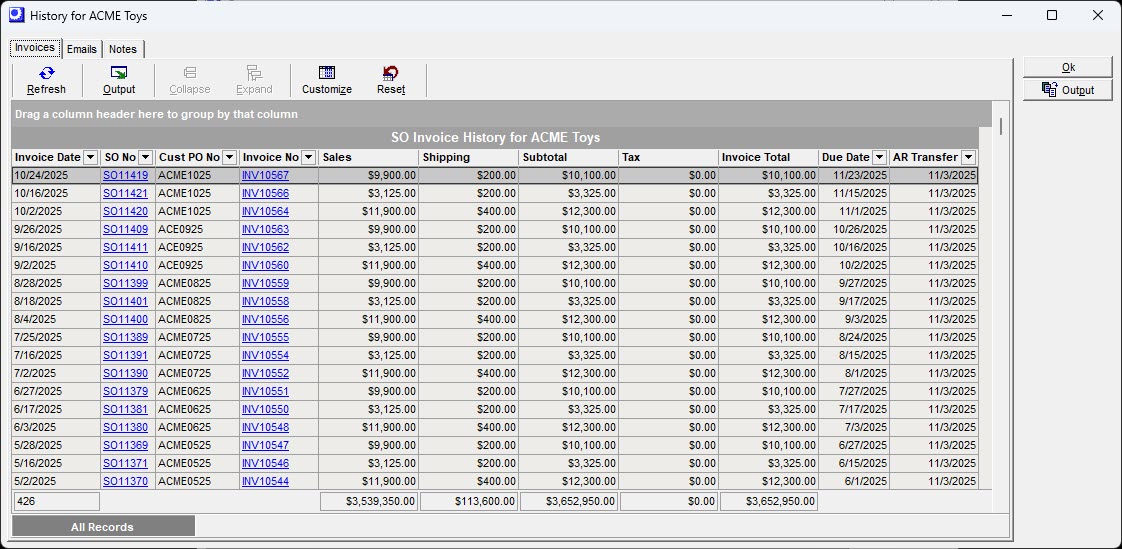1122x549 pixels.
Task: Open the Due Date filter dropdown
Action: pyautogui.click(x=879, y=157)
